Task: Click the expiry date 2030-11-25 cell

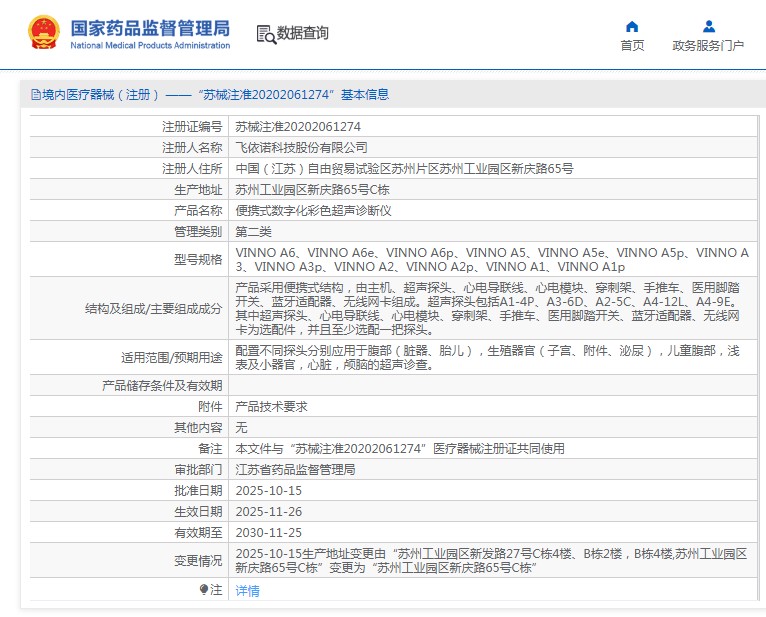Action: tap(268, 533)
